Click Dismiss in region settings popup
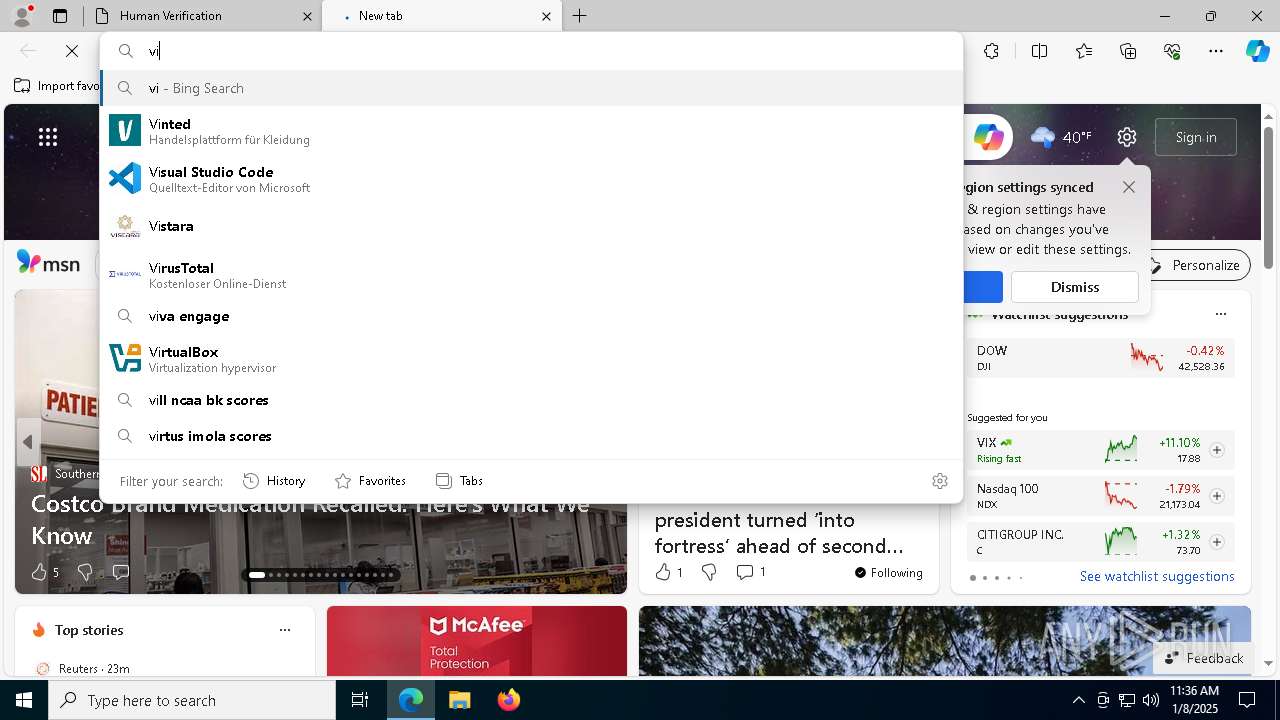This screenshot has width=1280, height=720. 1075,287
